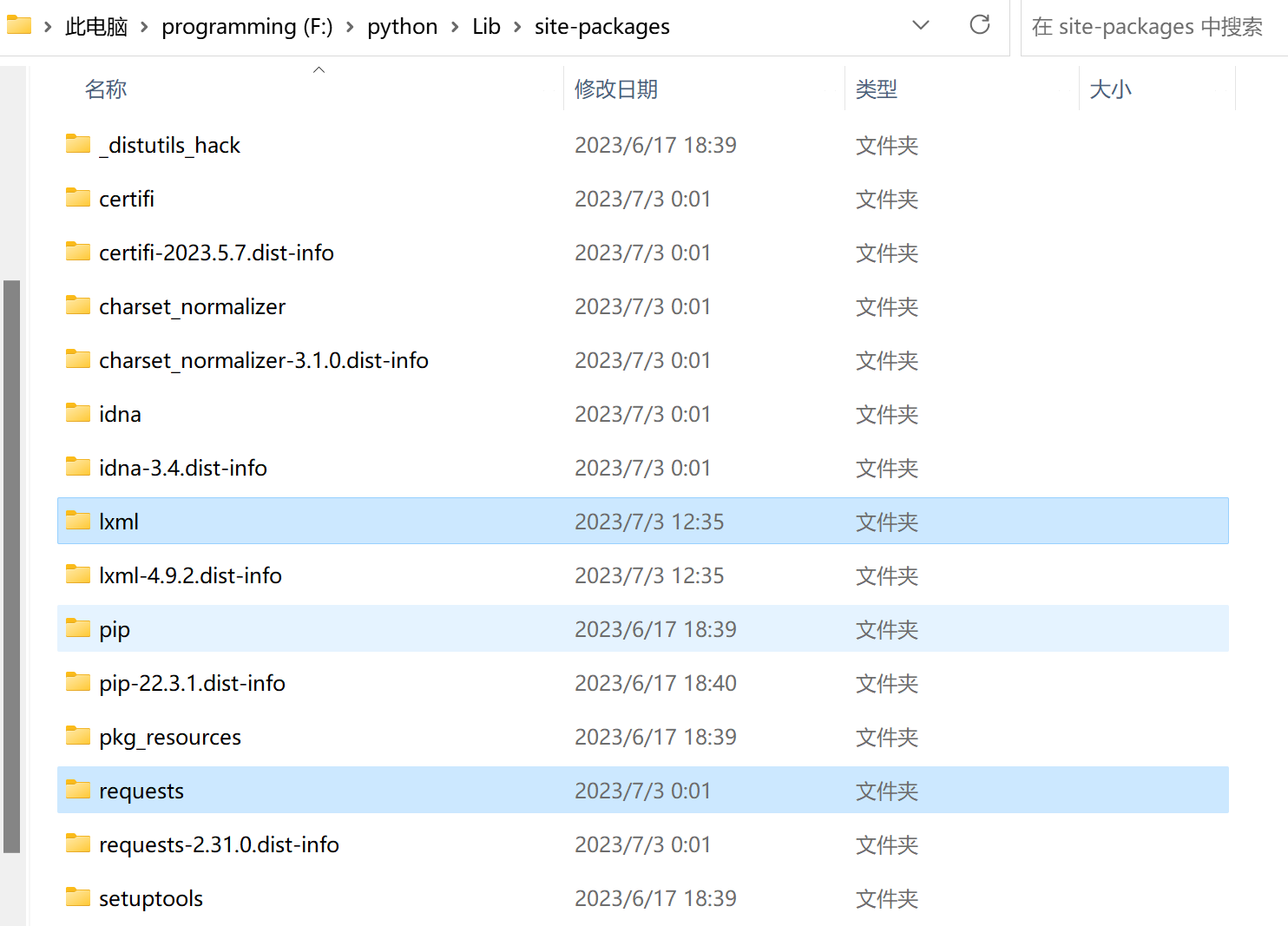
Task: Click the pip-22.3.1.dist-info name
Action: (192, 684)
